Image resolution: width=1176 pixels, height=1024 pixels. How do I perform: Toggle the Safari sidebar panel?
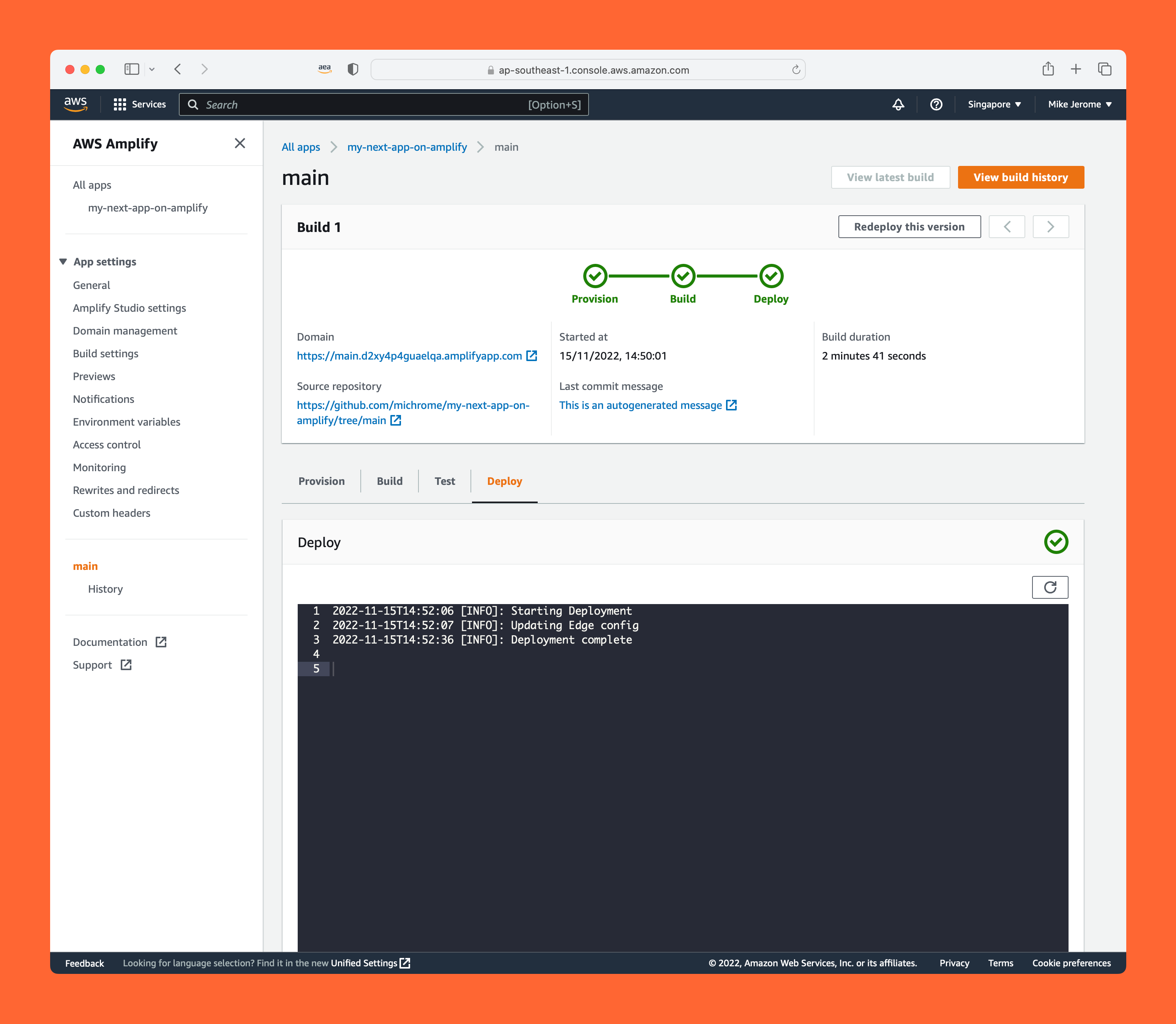click(x=132, y=70)
